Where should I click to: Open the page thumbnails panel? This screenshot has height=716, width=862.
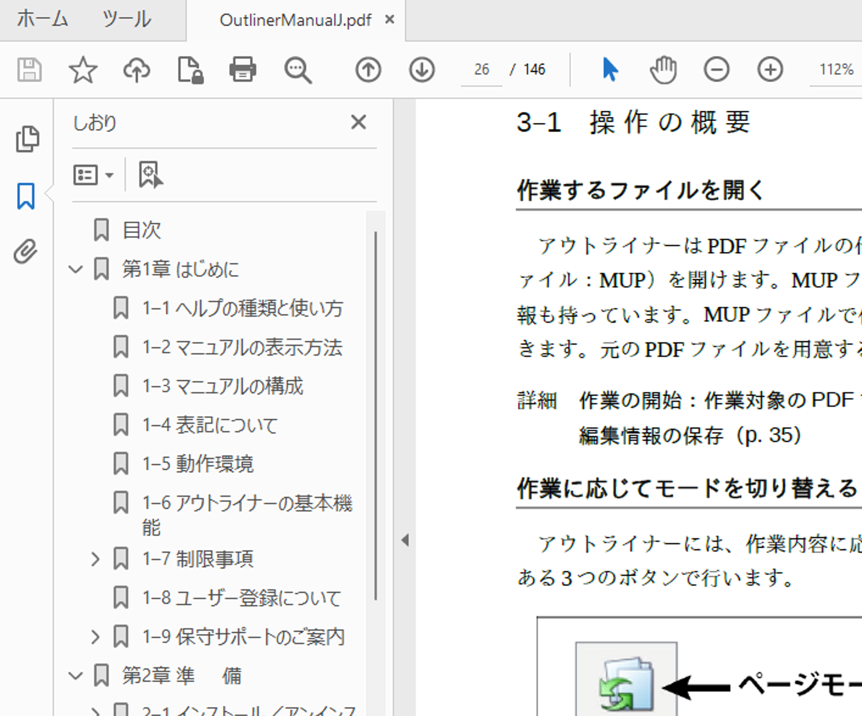(27, 140)
